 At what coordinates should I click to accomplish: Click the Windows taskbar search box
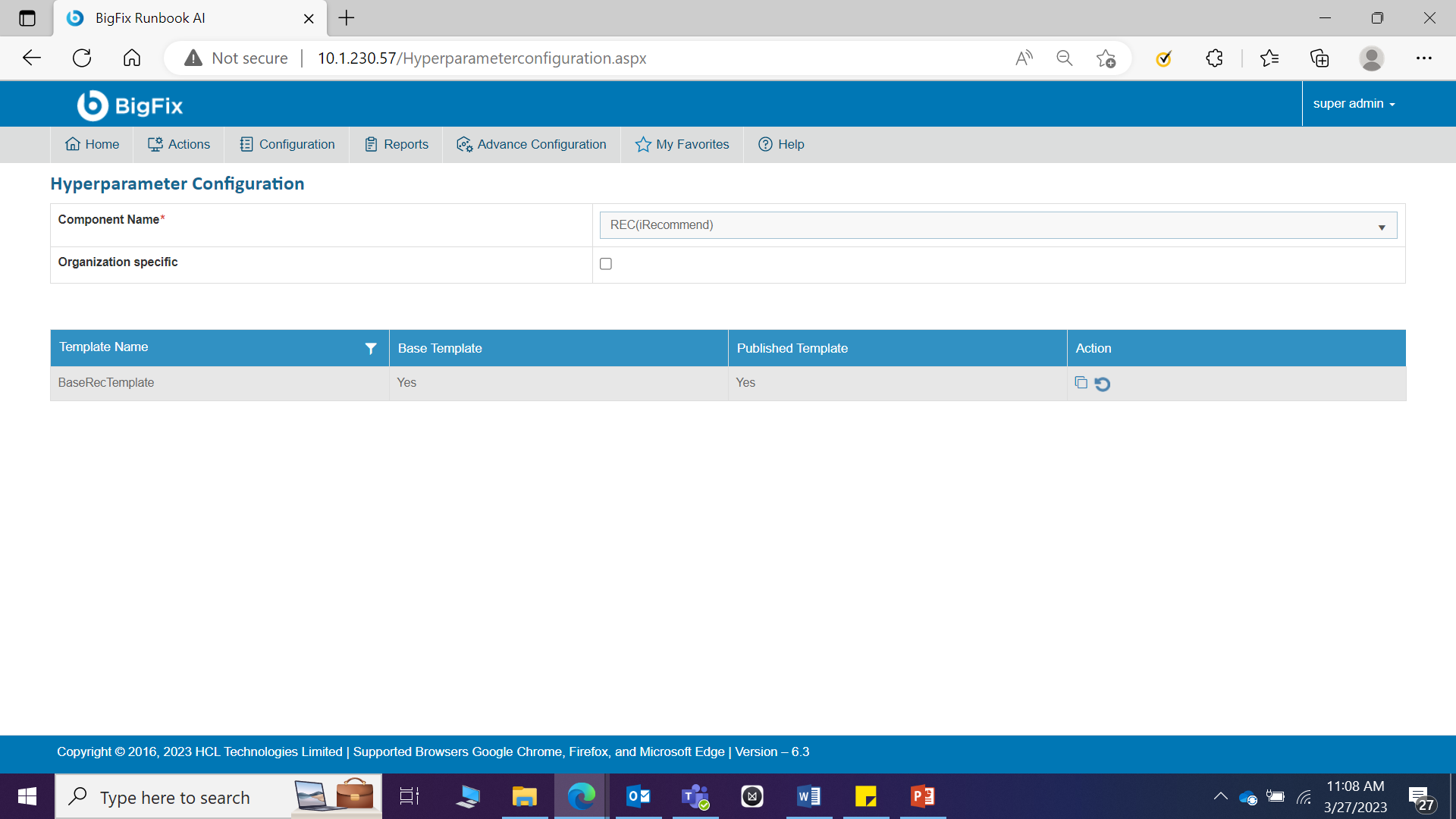174,797
